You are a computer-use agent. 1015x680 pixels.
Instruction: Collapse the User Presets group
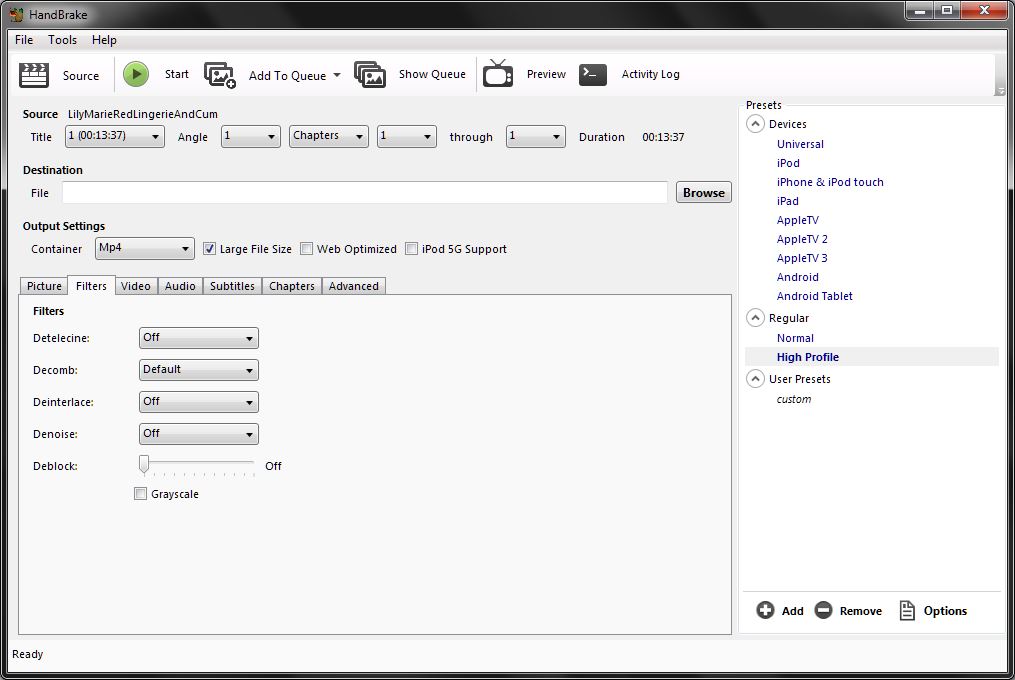tap(755, 379)
